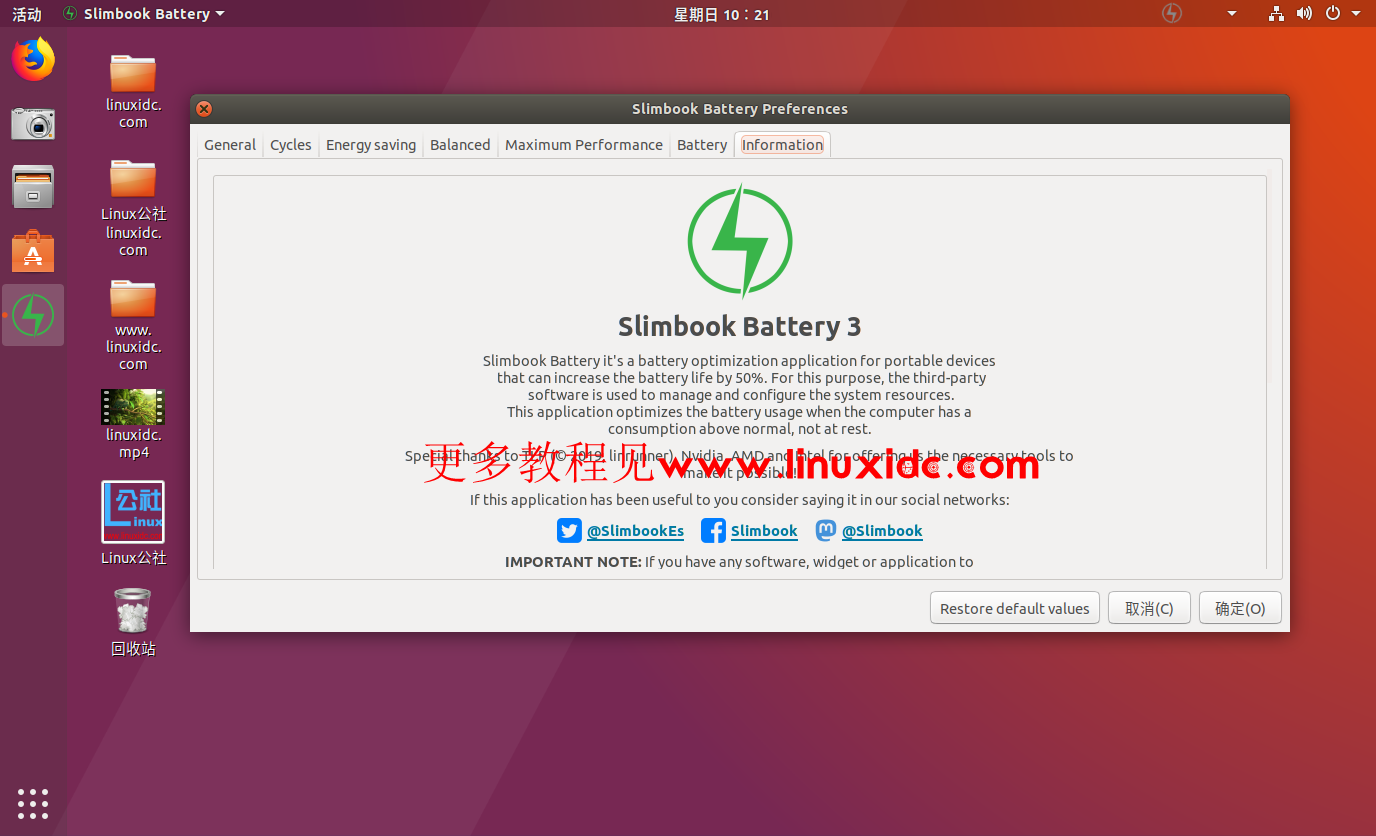This screenshot has width=1376, height=836.
Task: Open the power system menu
Action: click(x=1342, y=13)
